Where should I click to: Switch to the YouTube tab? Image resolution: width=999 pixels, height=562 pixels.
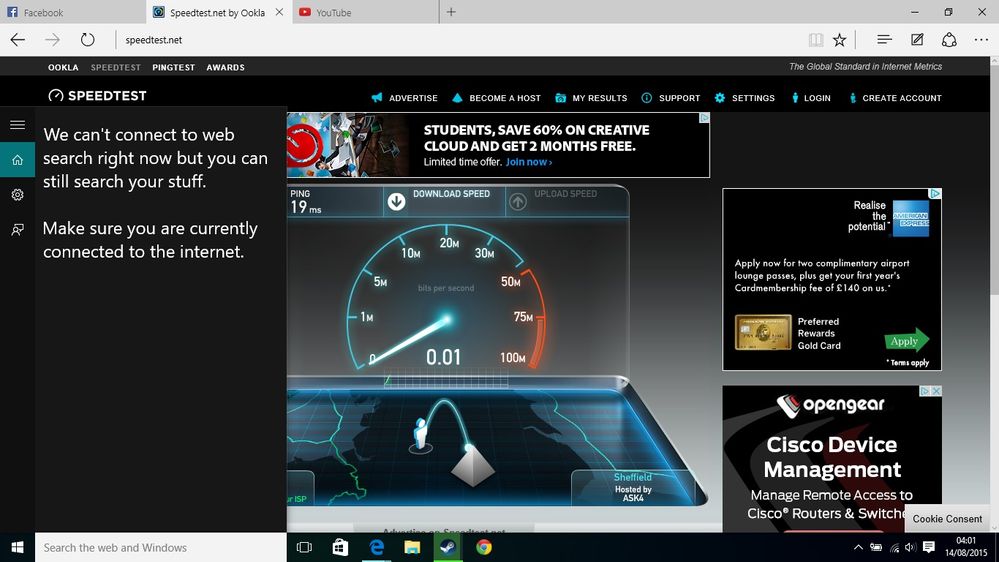366,12
